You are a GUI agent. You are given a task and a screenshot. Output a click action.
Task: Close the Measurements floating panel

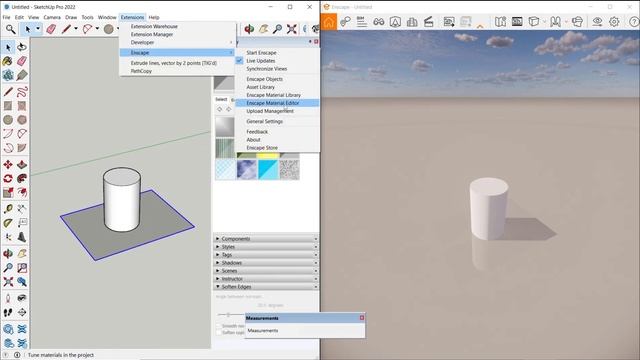click(362, 318)
